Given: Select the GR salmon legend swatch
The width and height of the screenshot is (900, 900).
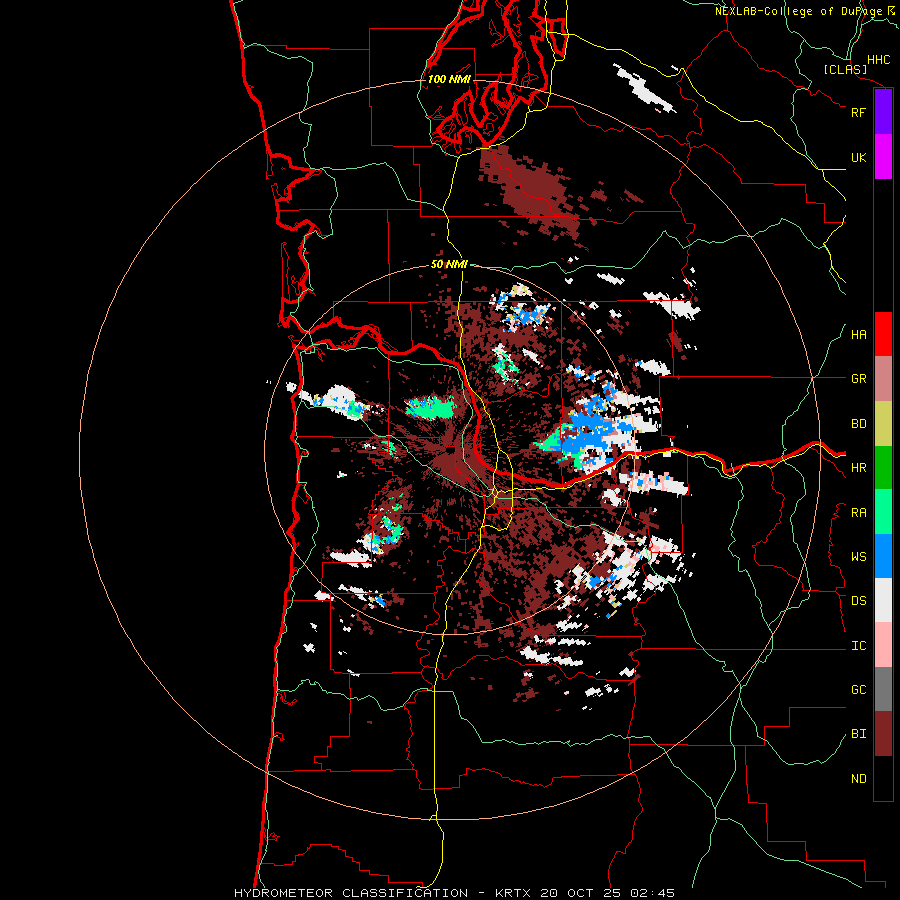Looking at the screenshot, I should 883,379.
